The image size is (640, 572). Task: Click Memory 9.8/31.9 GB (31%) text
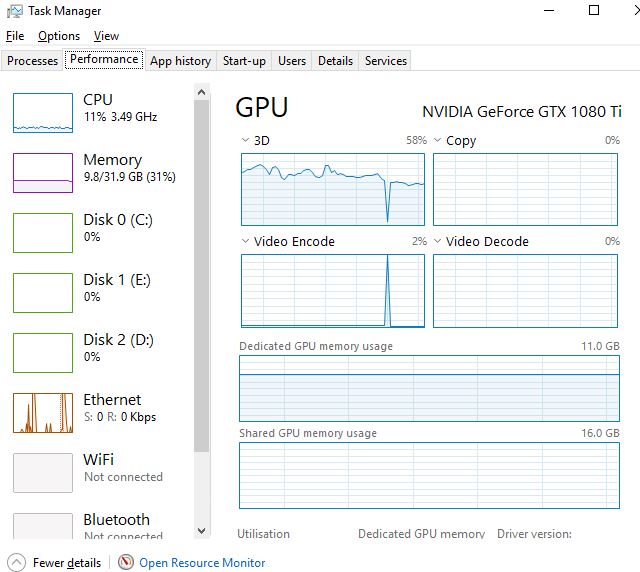click(130, 177)
